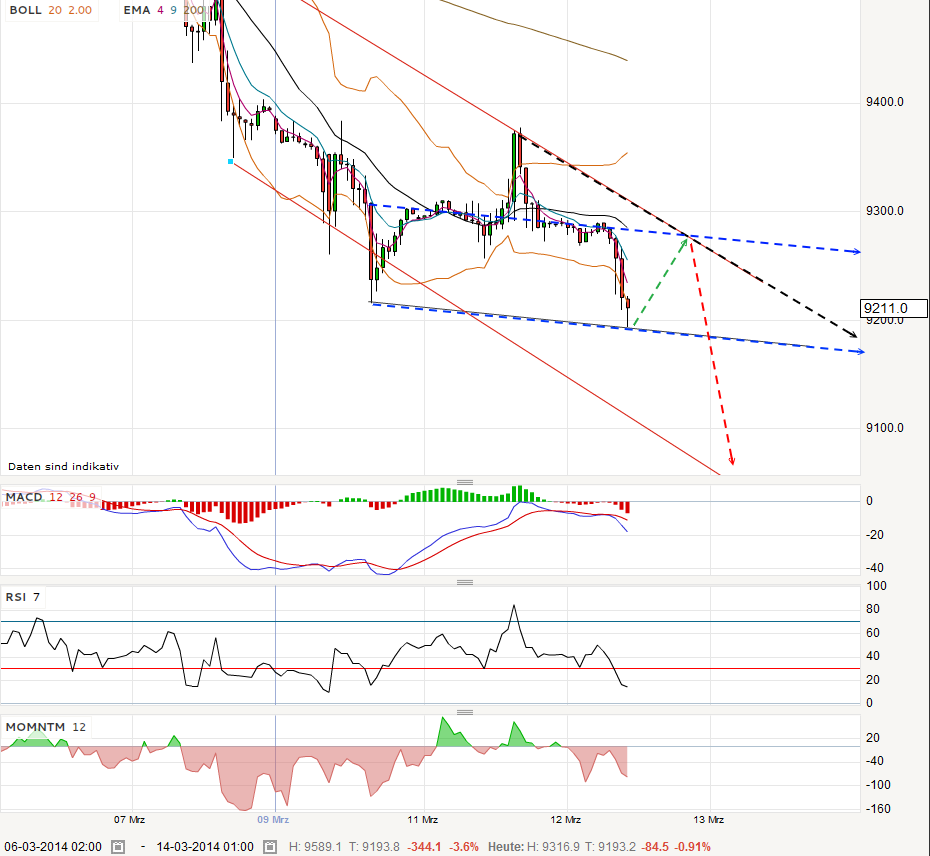Click the momentum axis label -100

878,785
